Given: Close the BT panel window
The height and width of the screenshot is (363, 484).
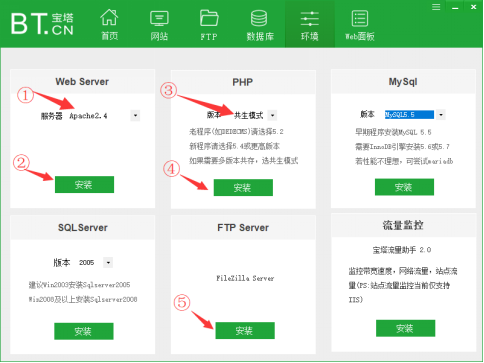Looking at the screenshot, I should point(473,7).
